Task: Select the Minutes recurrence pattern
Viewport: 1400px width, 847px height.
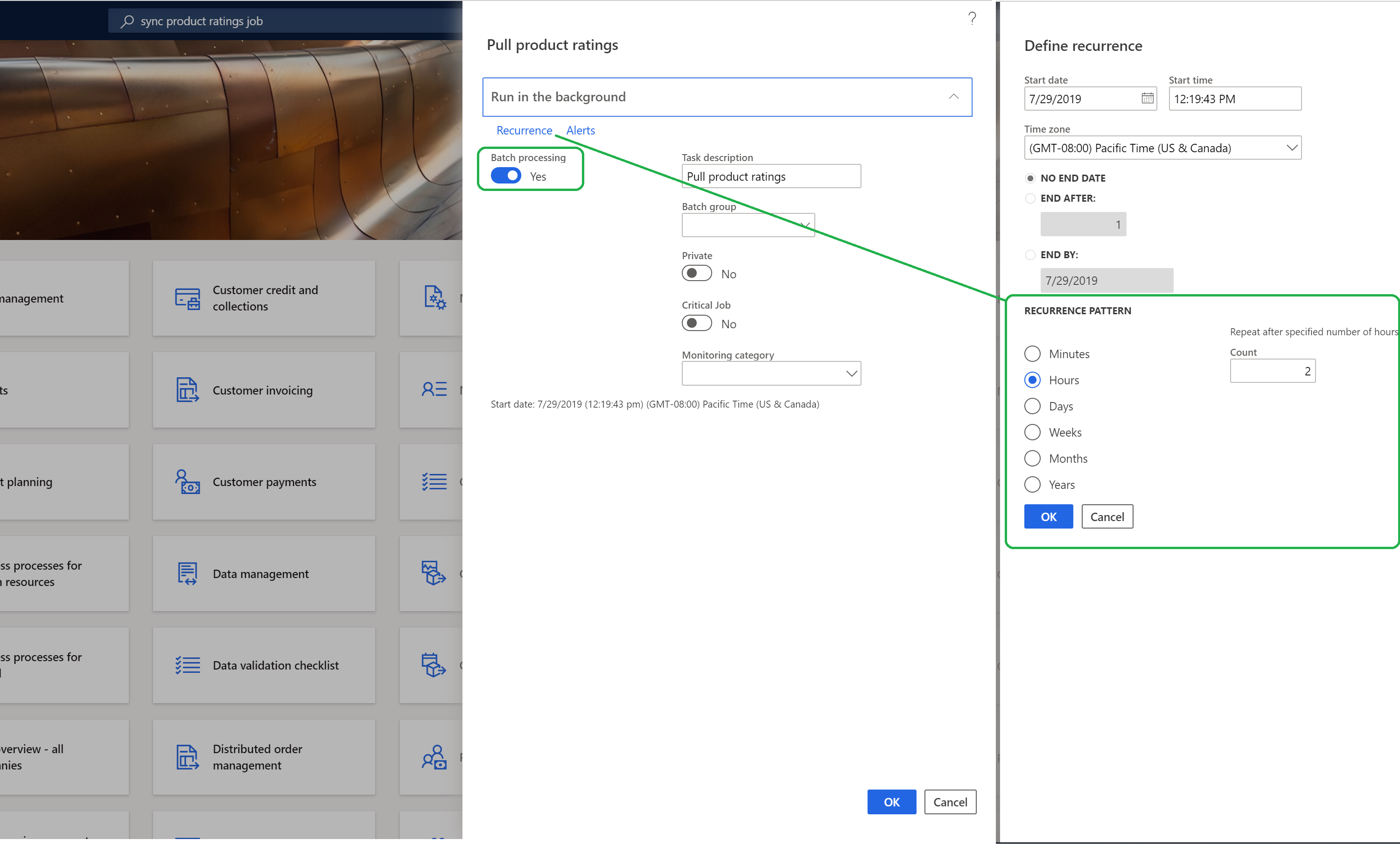Action: 1032,353
